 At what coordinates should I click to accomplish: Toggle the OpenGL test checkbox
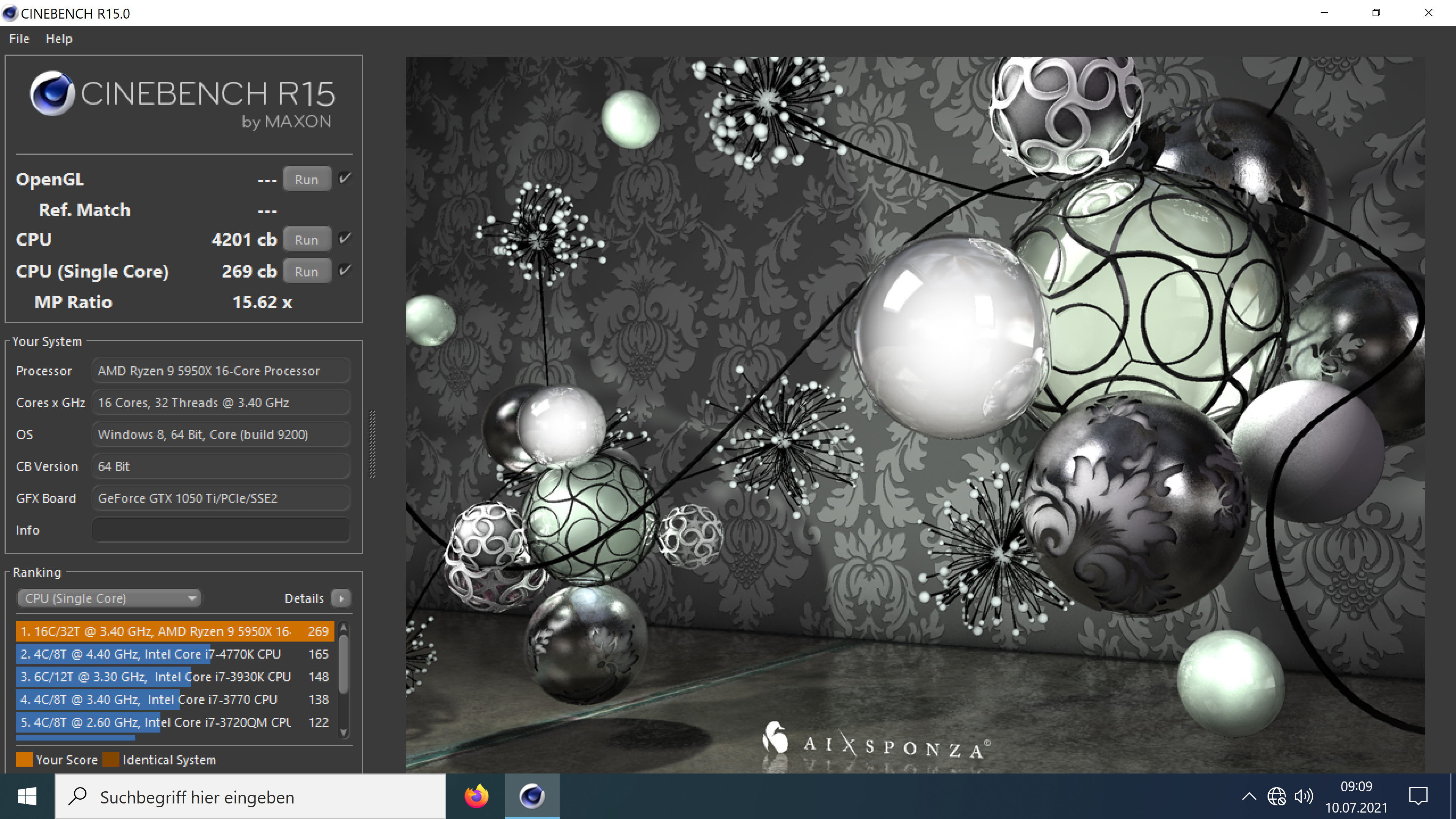click(x=344, y=179)
